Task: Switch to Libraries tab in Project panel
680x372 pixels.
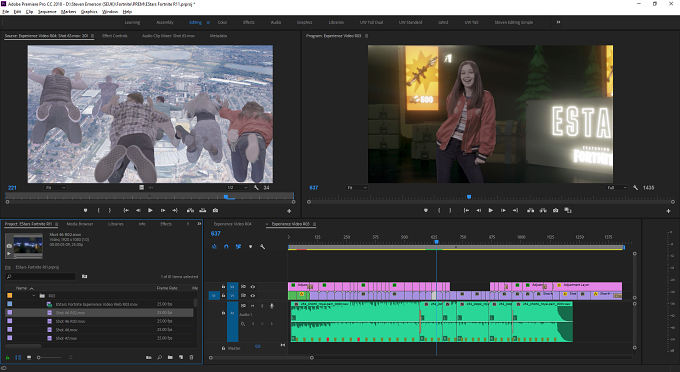Action: (115, 224)
